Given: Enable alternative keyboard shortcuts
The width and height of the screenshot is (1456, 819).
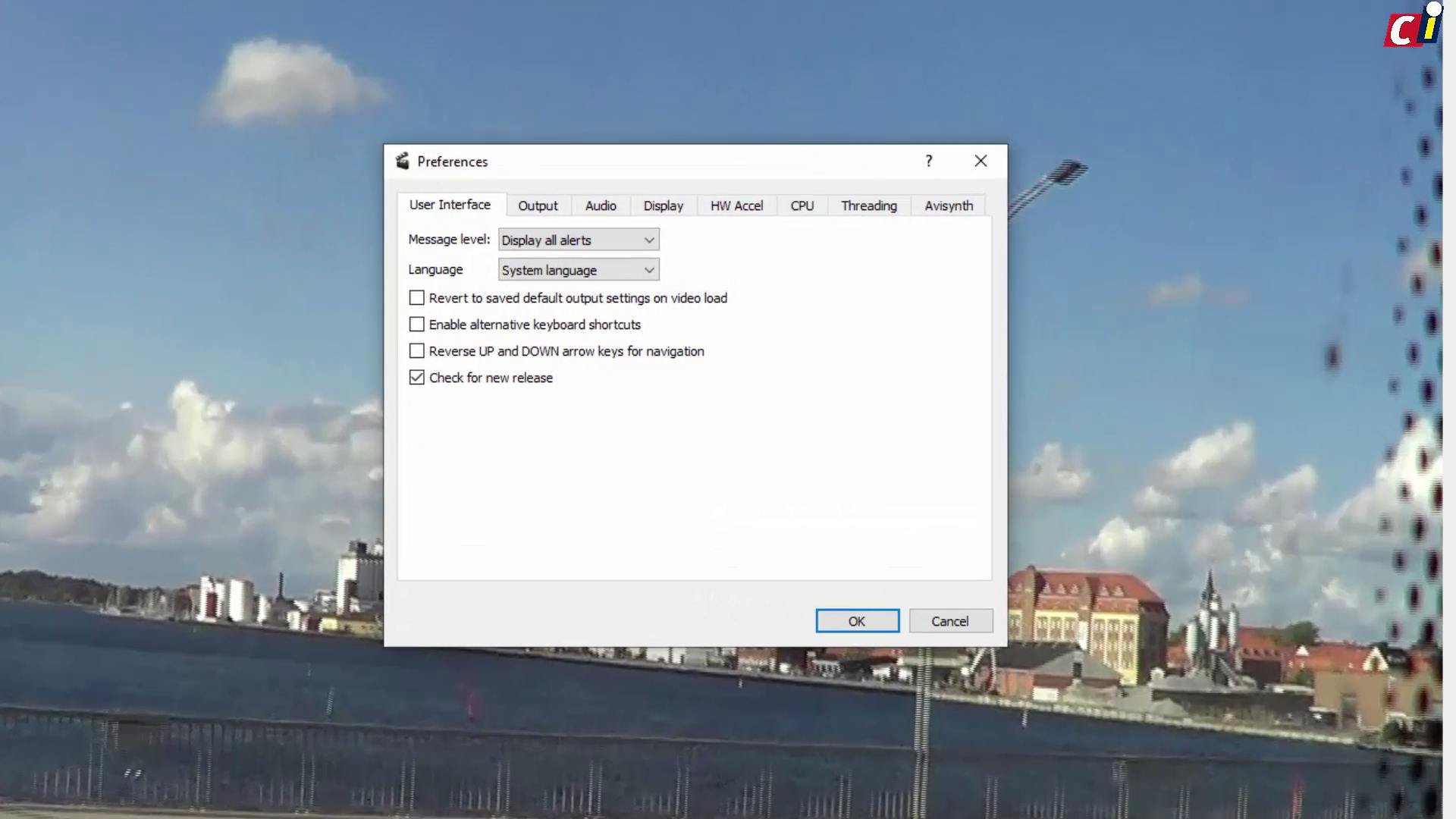Looking at the screenshot, I should tap(416, 324).
